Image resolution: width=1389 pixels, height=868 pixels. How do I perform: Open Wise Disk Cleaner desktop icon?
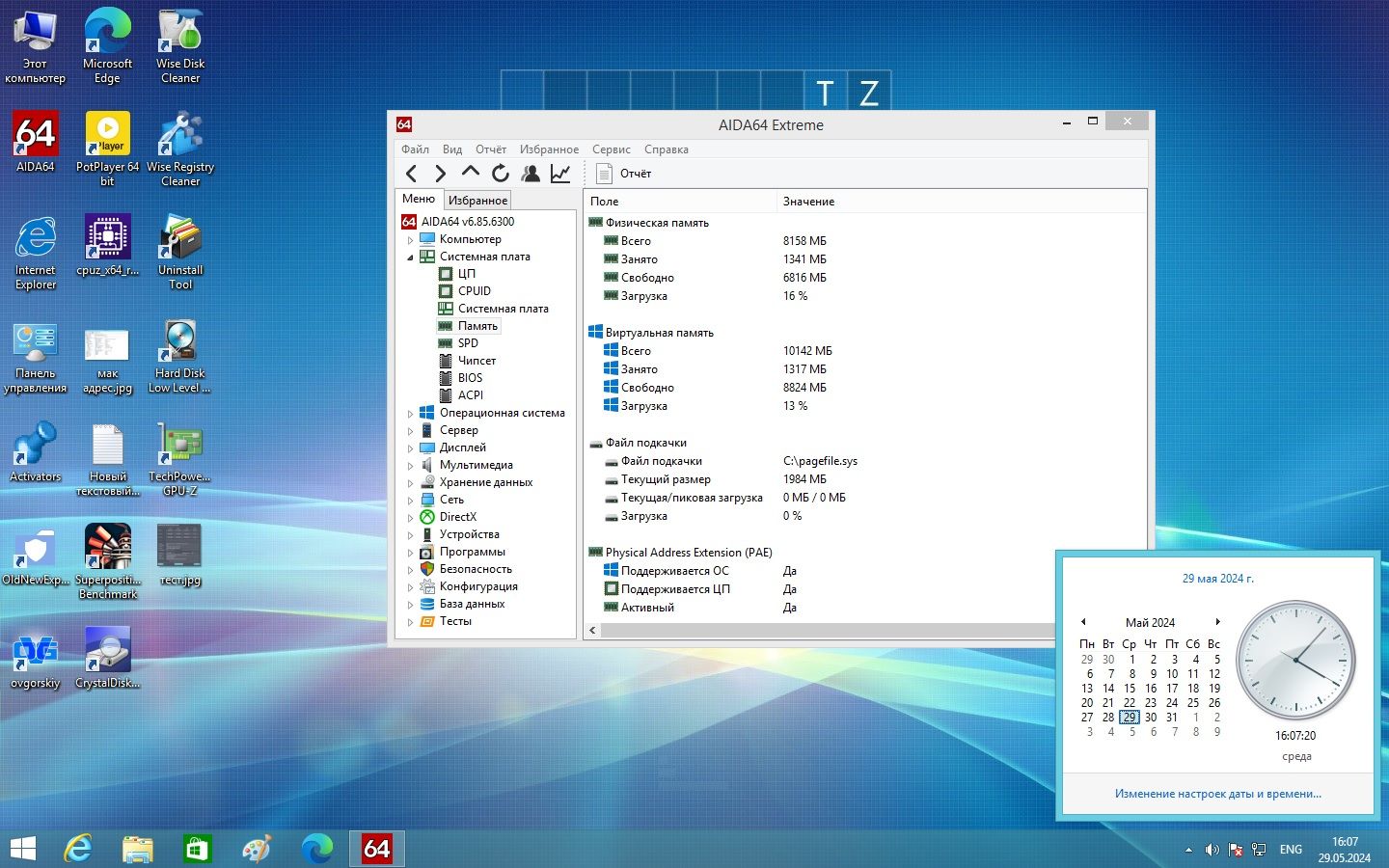pyautogui.click(x=180, y=45)
